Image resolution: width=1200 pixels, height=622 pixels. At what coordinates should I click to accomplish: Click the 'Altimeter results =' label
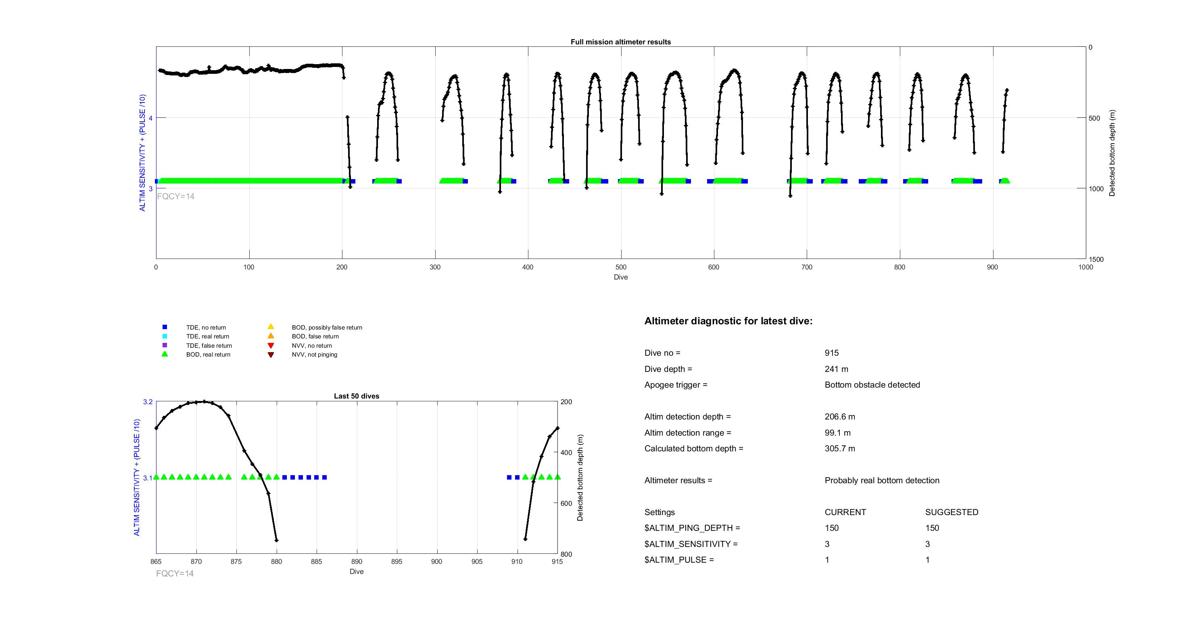678,481
